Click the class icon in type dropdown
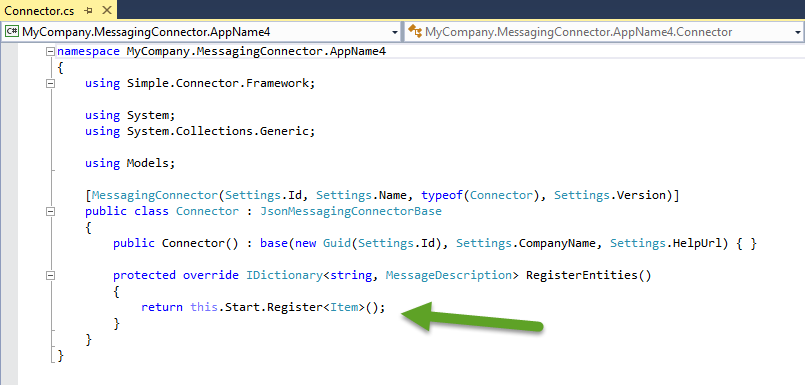The image size is (805, 385). (x=415, y=32)
